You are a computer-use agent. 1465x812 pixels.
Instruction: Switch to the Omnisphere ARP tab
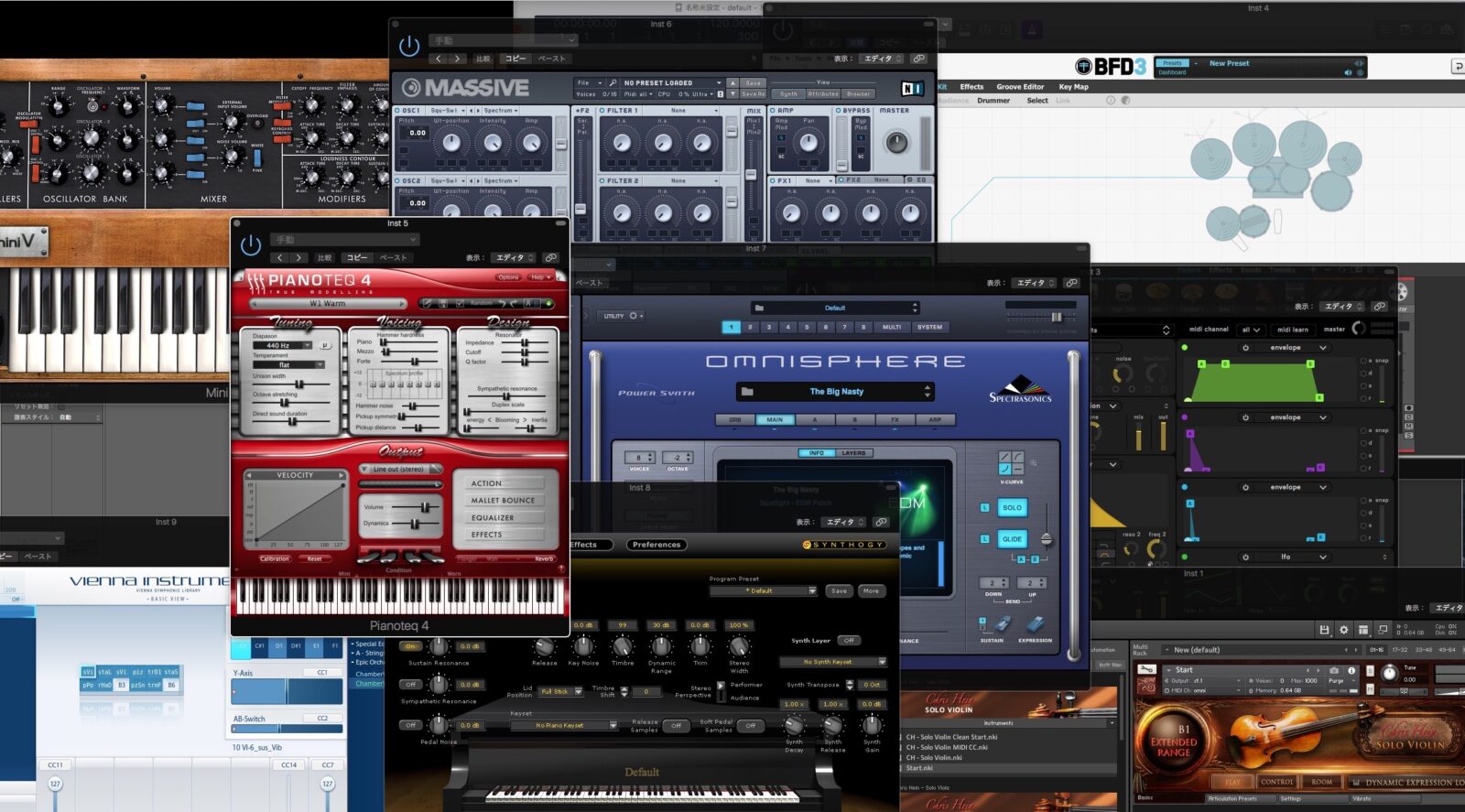point(935,420)
